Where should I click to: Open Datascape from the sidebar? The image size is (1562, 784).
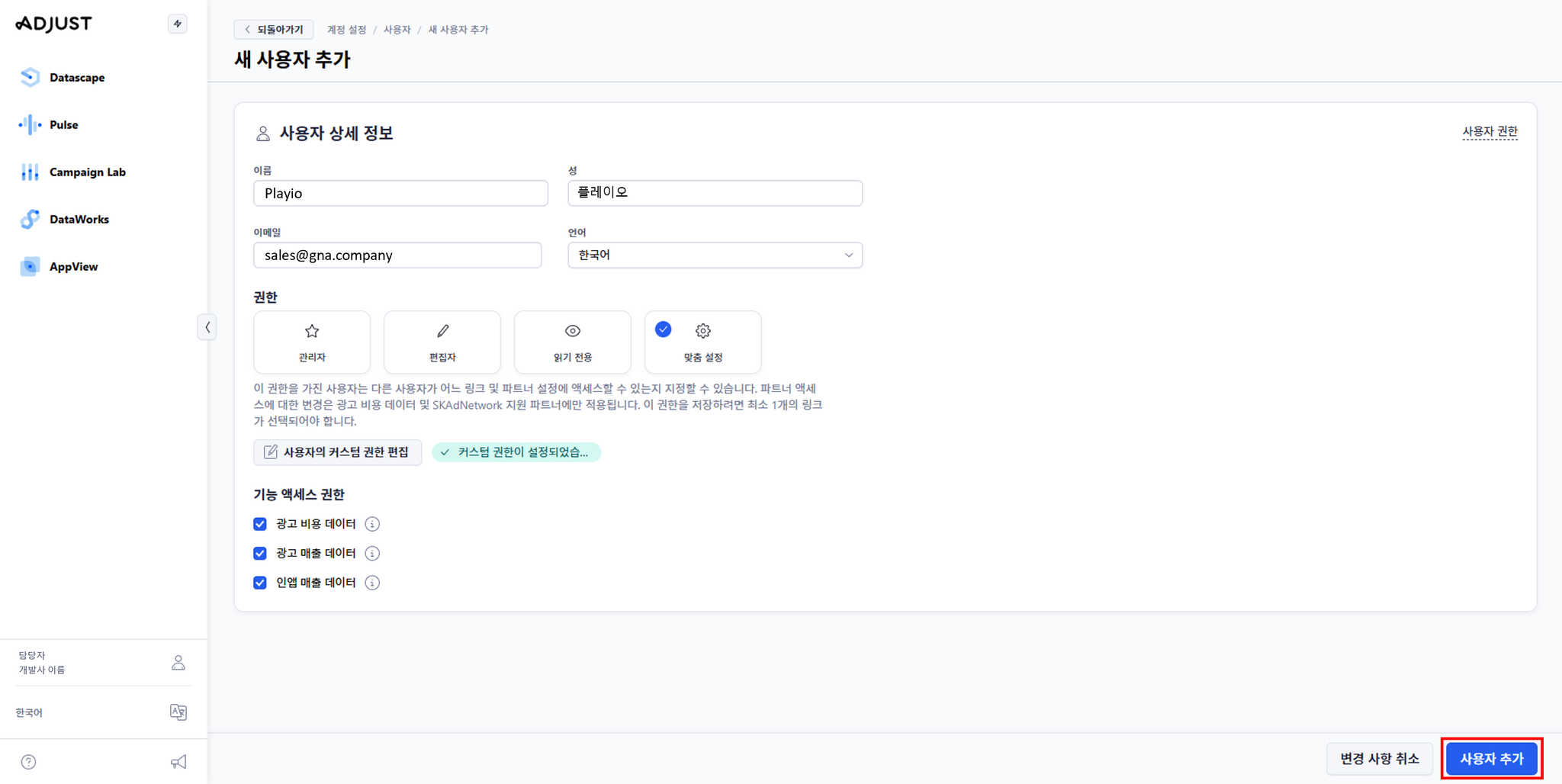(63, 77)
